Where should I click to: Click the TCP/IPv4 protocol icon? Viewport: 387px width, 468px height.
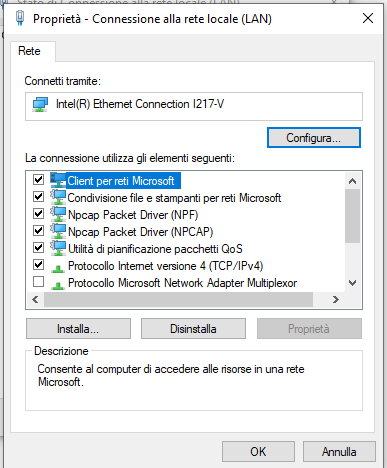[58, 267]
